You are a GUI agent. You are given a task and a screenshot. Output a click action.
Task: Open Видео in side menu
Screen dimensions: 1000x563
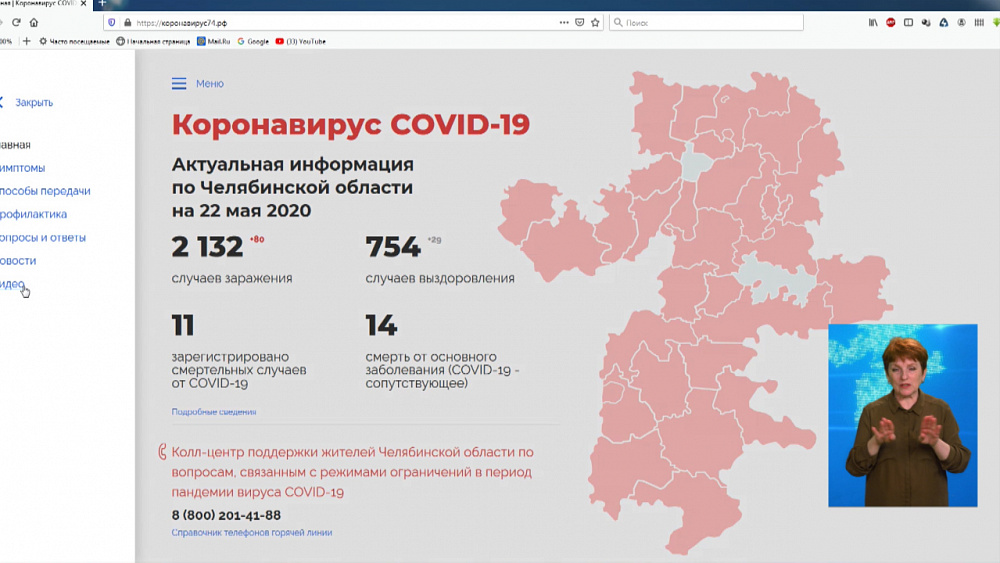12,284
